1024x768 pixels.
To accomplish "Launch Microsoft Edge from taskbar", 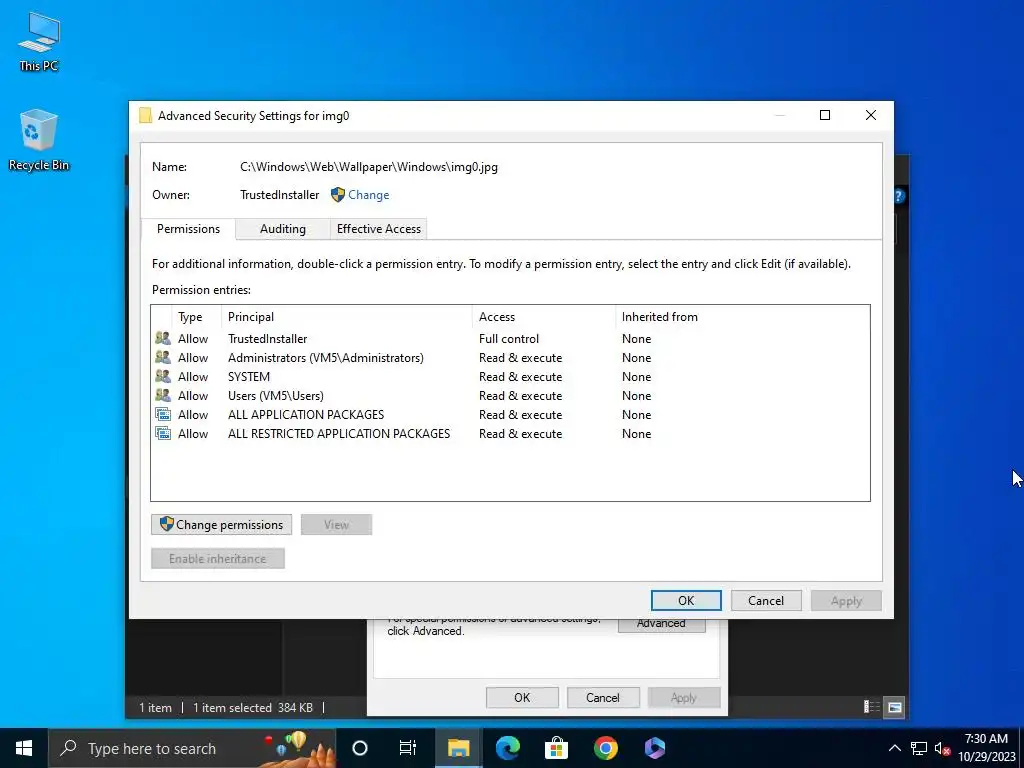I will pyautogui.click(x=507, y=748).
